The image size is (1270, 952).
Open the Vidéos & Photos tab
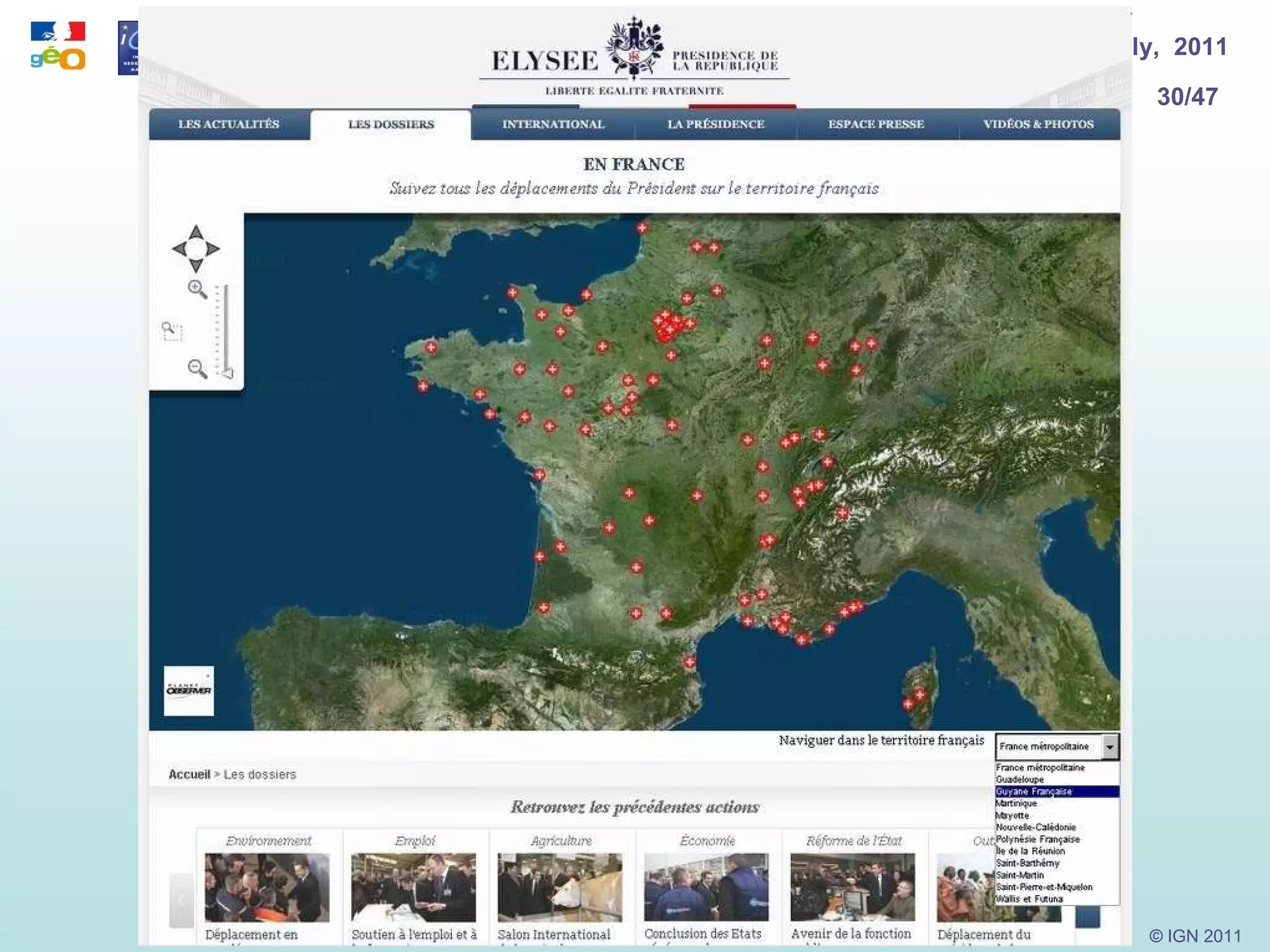click(x=1038, y=124)
